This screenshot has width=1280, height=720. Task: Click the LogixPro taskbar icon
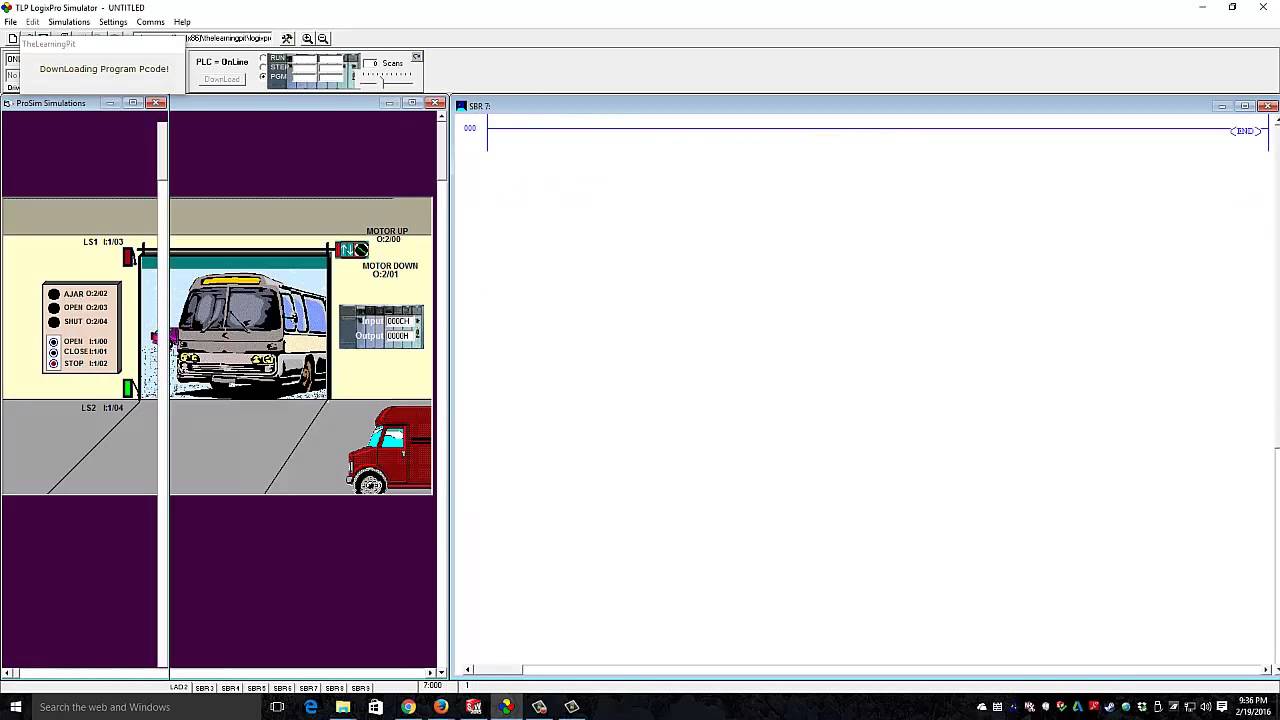point(506,707)
